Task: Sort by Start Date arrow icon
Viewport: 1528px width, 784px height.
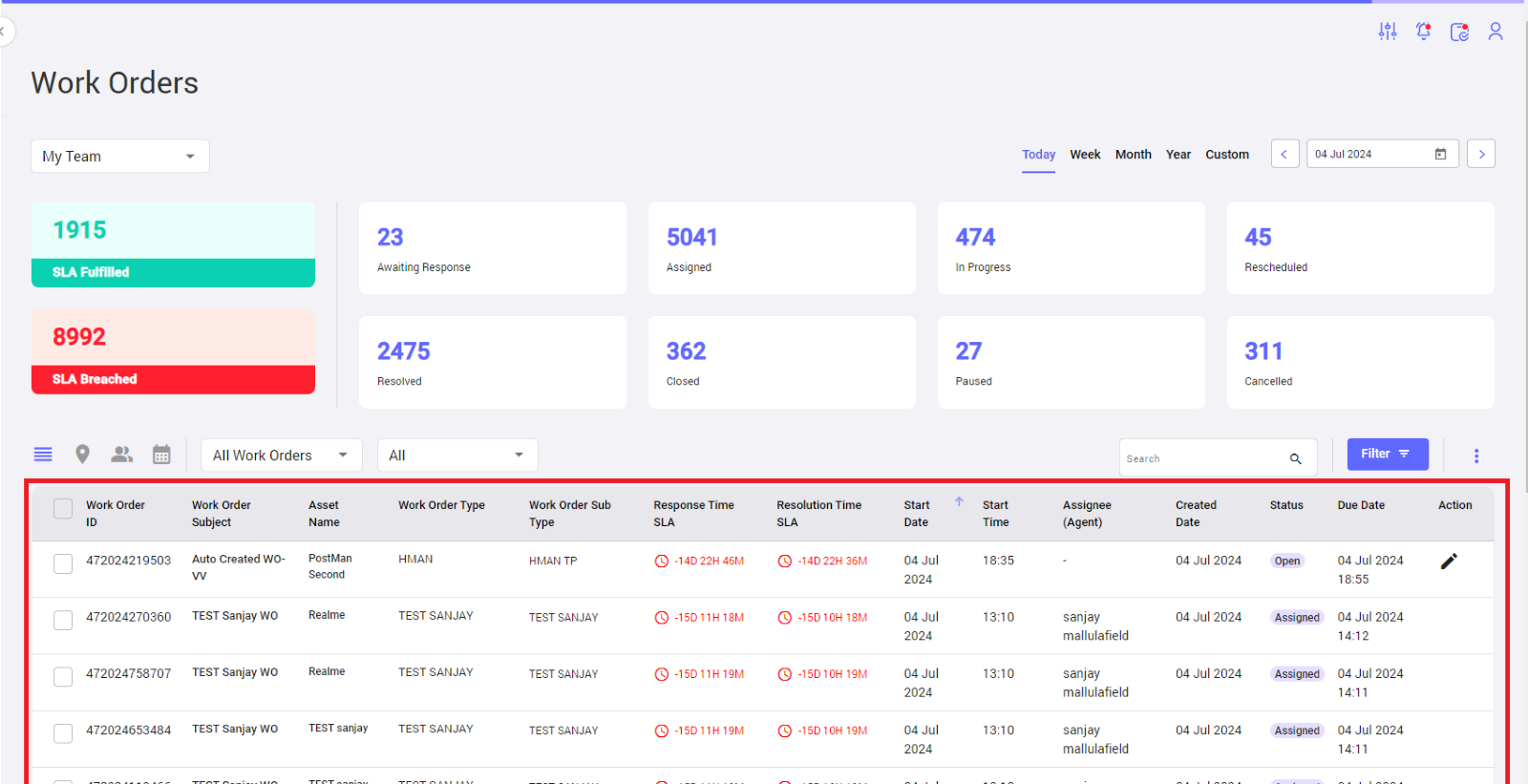Action: pos(959,501)
